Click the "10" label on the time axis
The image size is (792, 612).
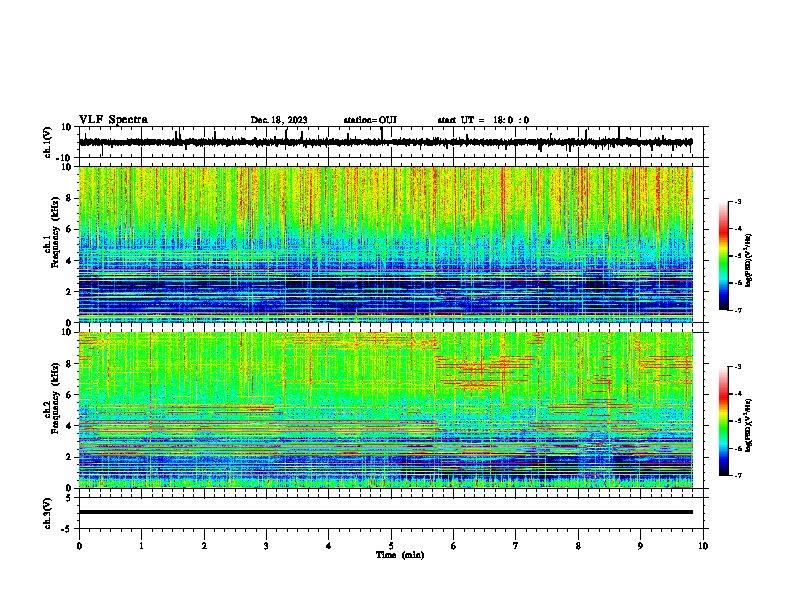click(x=703, y=546)
